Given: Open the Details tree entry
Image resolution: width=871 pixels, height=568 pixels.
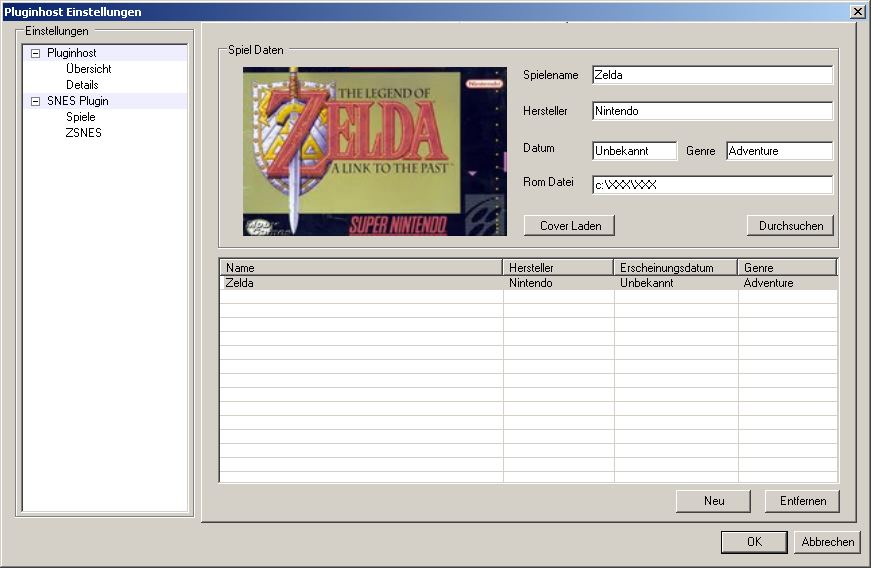Looking at the screenshot, I should [82, 85].
